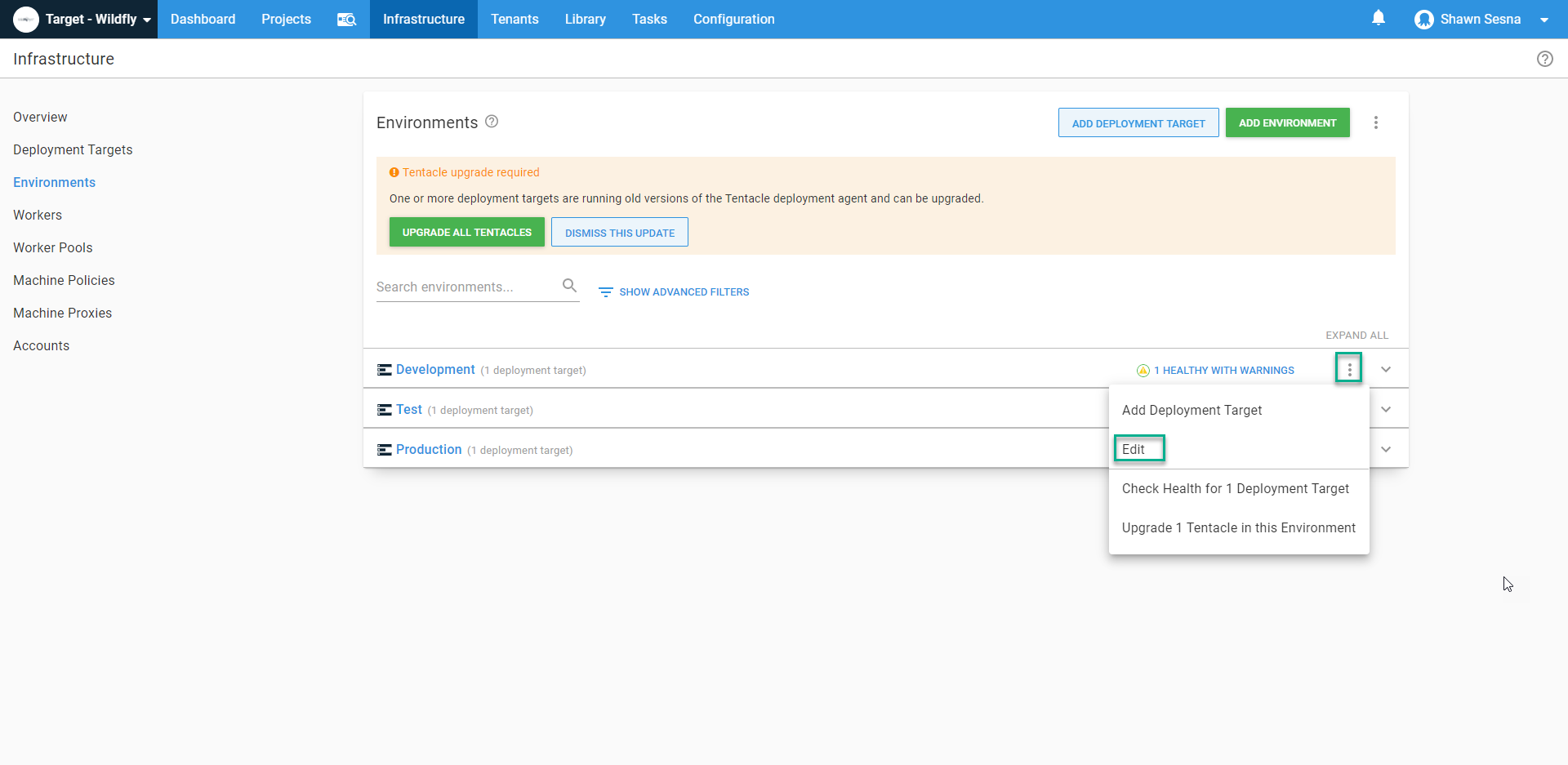Expand the Production environment chevron
Screen dimensions: 1568x765
click(1386, 450)
